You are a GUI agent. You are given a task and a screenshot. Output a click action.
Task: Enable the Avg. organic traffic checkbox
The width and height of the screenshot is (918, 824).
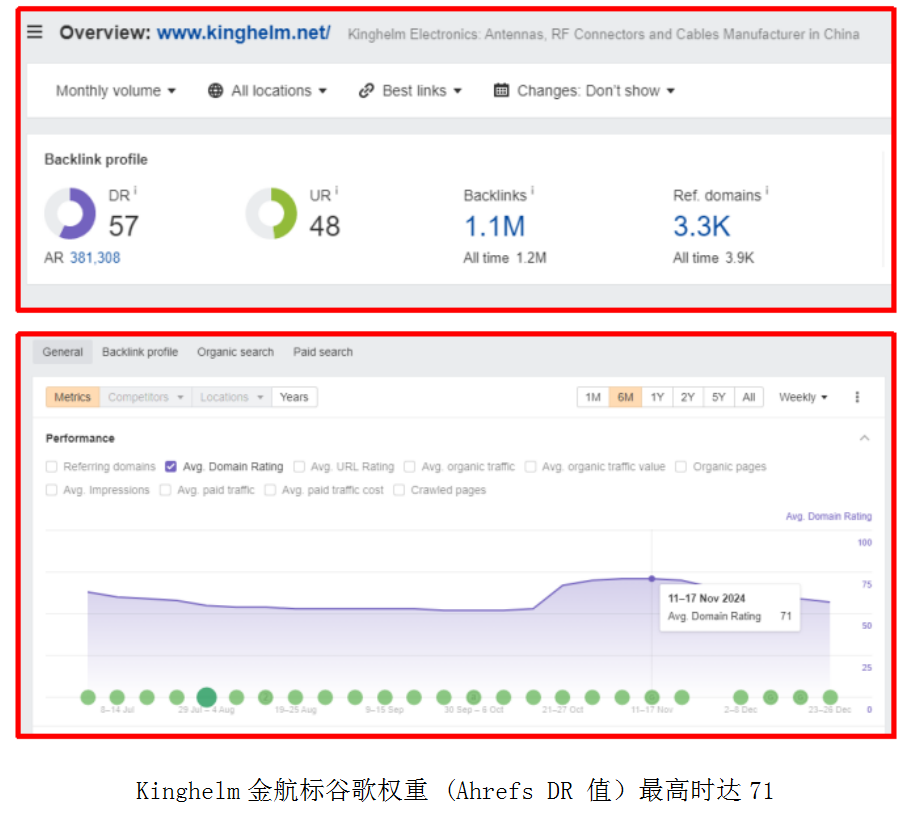410,467
